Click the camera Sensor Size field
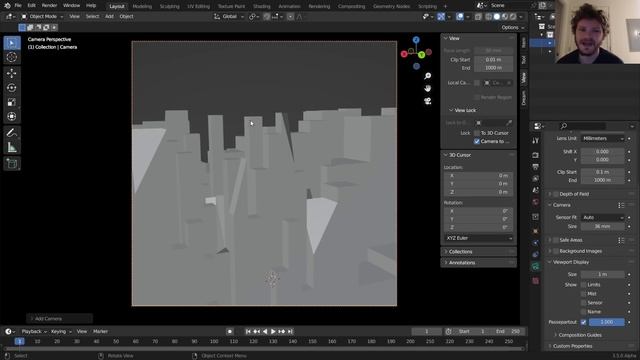This screenshot has height=360, width=640. click(603, 226)
